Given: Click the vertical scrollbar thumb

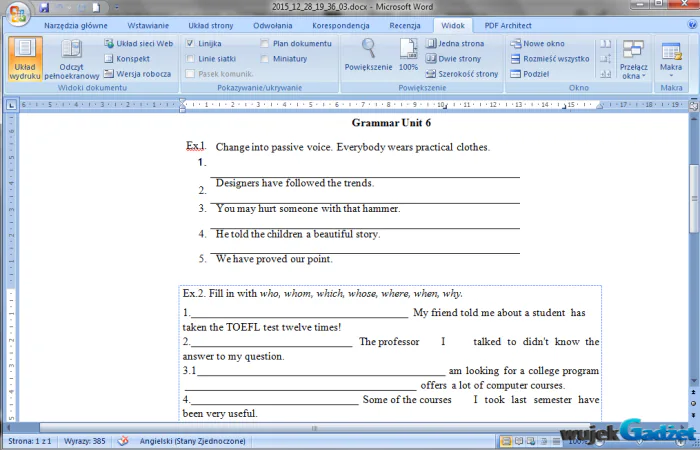Looking at the screenshot, I should point(693,198).
